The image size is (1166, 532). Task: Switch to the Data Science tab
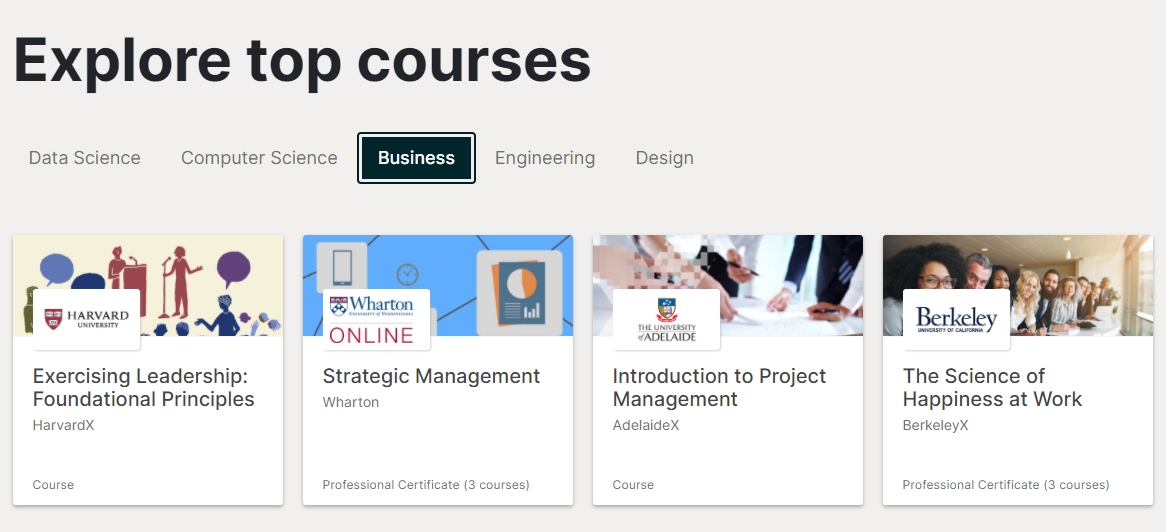[85, 158]
